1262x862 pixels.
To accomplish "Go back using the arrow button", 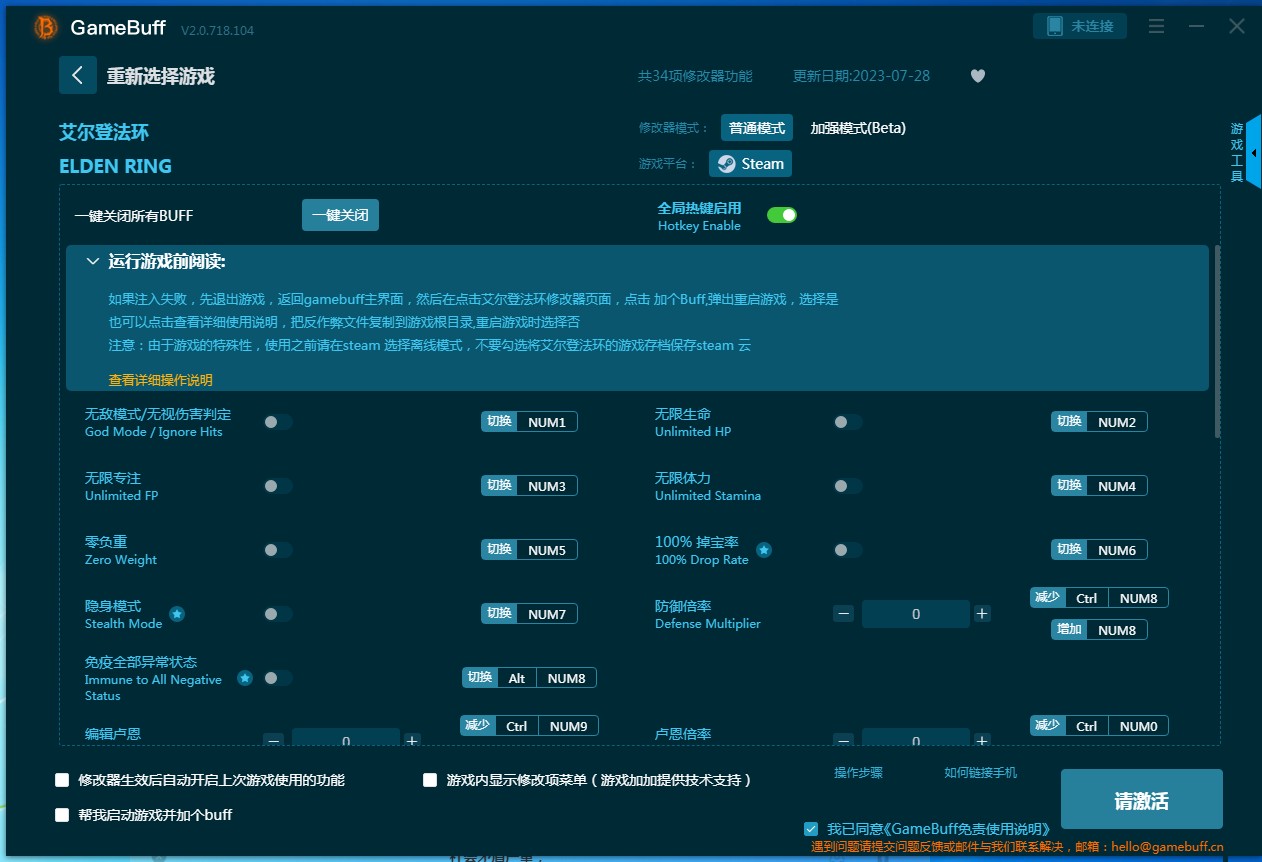I will click(78, 75).
